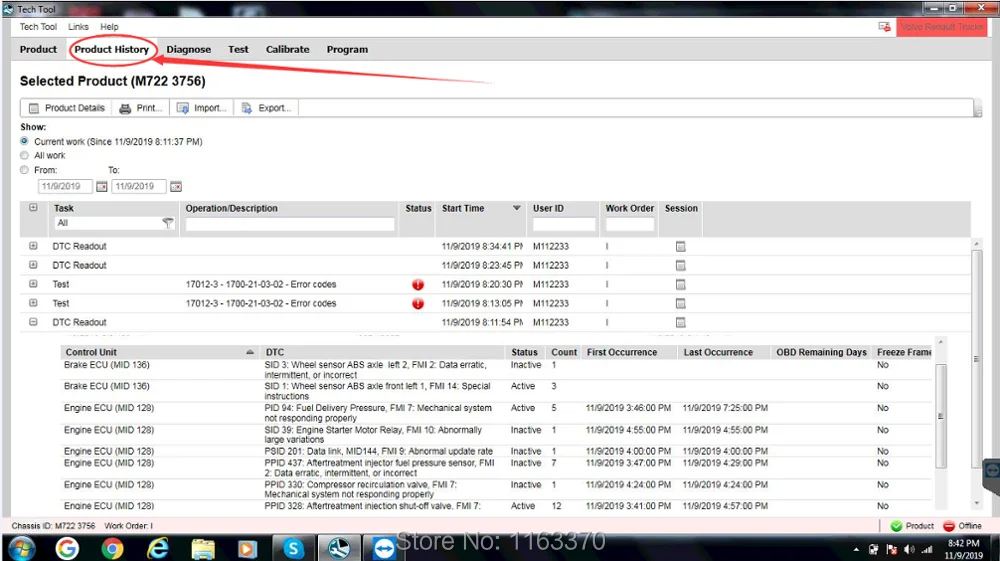Open the Product History tab
The height and width of the screenshot is (561, 1000).
pyautogui.click(x=112, y=49)
